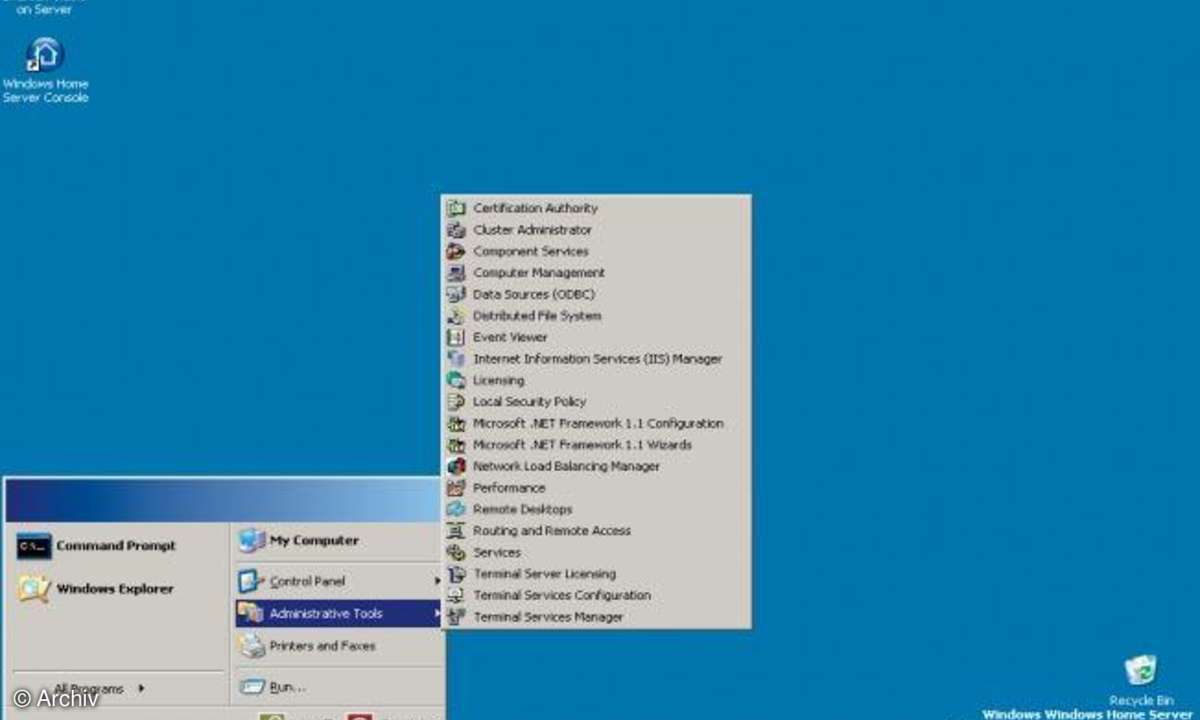The width and height of the screenshot is (1200, 720).
Task: Click the Performance monitor icon
Action: click(456, 488)
